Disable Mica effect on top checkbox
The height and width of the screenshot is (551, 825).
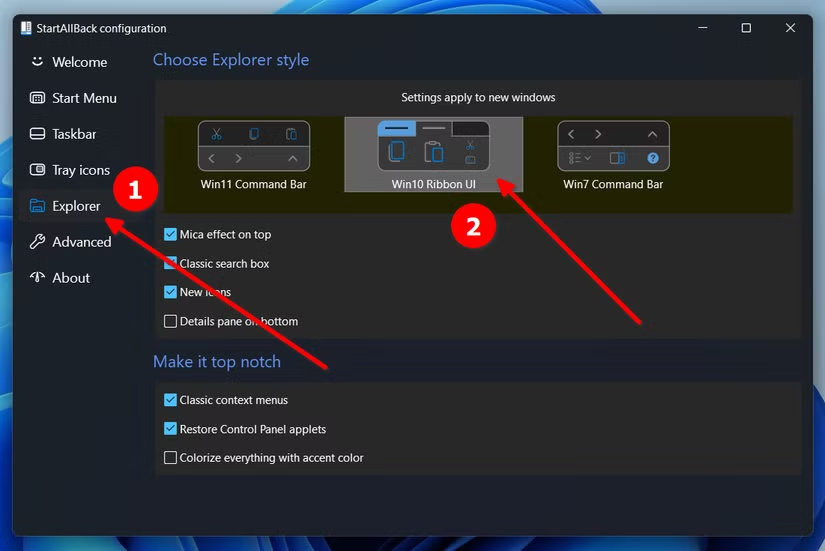tap(170, 234)
